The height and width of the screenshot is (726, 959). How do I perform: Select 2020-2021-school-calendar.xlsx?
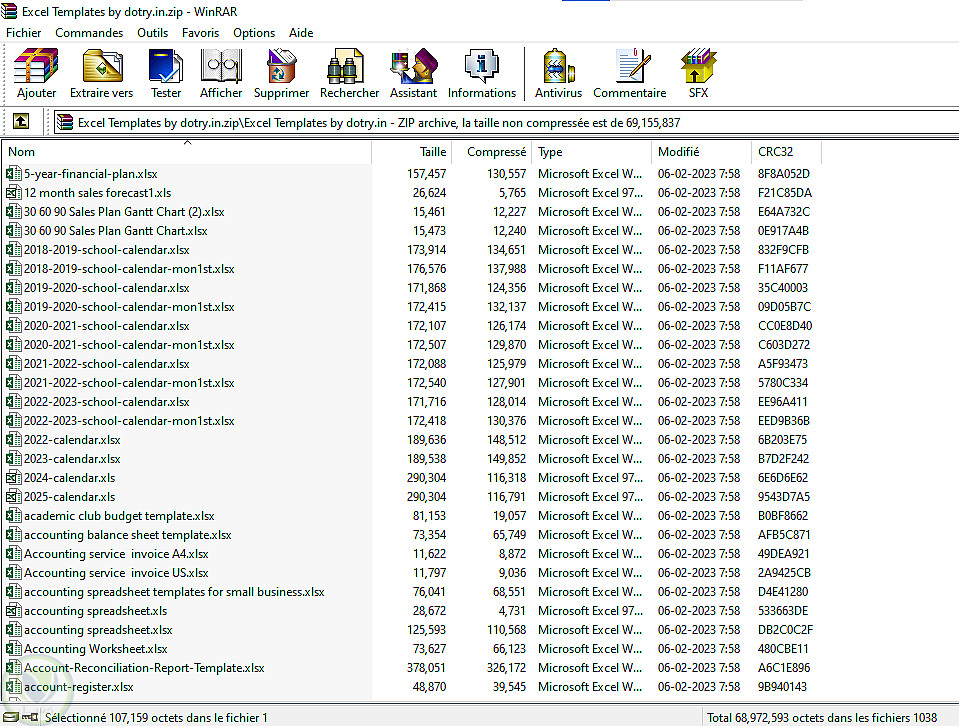(x=106, y=325)
